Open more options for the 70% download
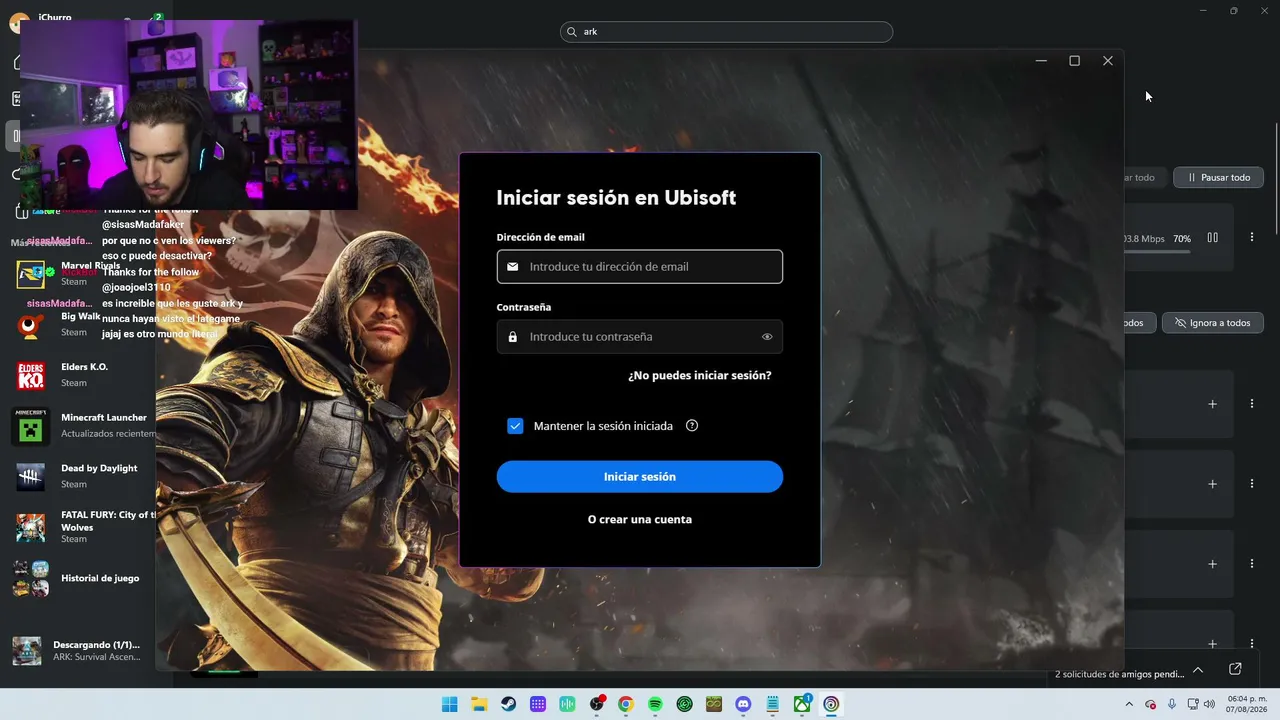Image resolution: width=1280 pixels, height=720 pixels. click(1252, 238)
